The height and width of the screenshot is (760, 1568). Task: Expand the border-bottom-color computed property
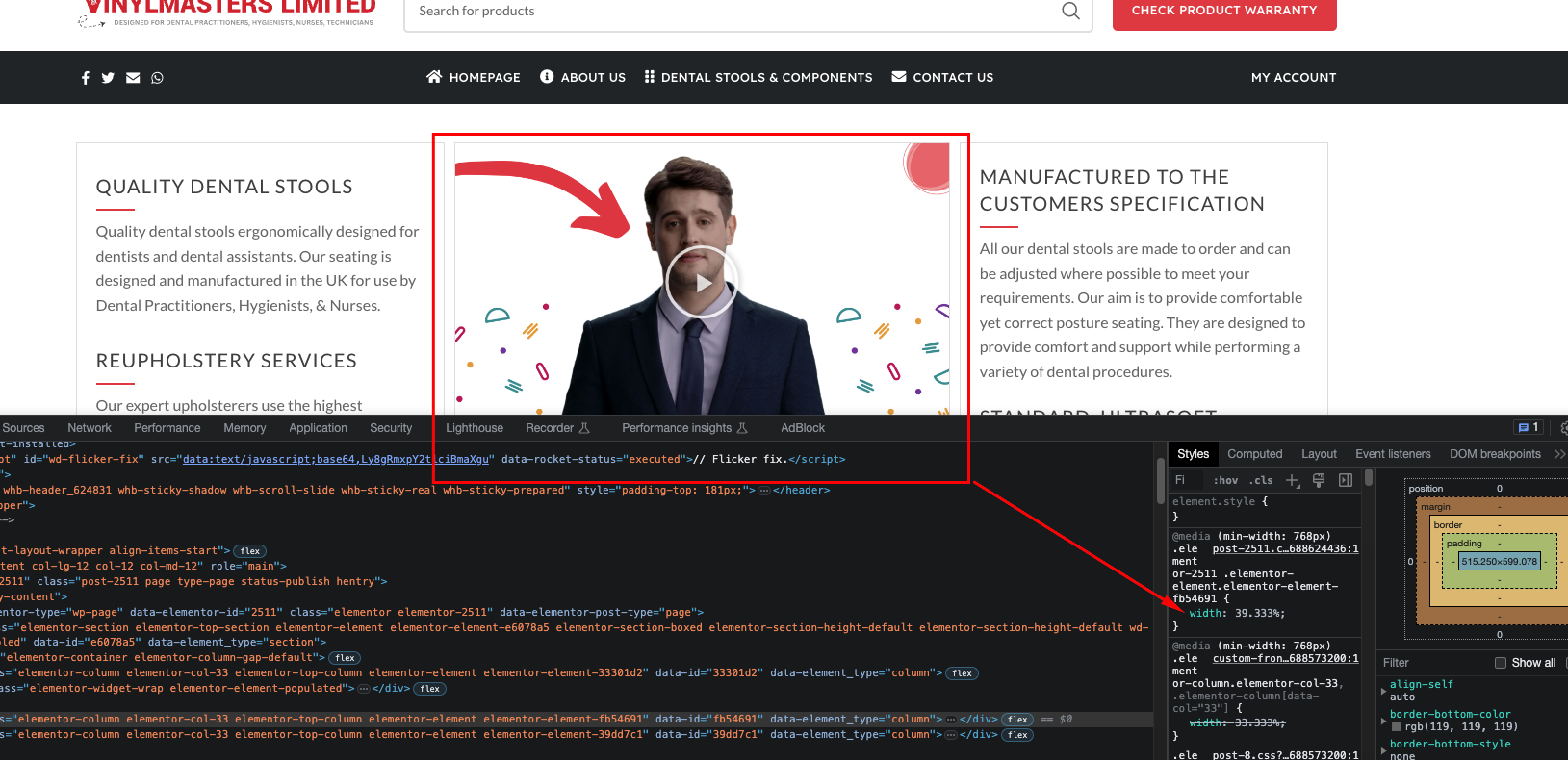point(1383,721)
